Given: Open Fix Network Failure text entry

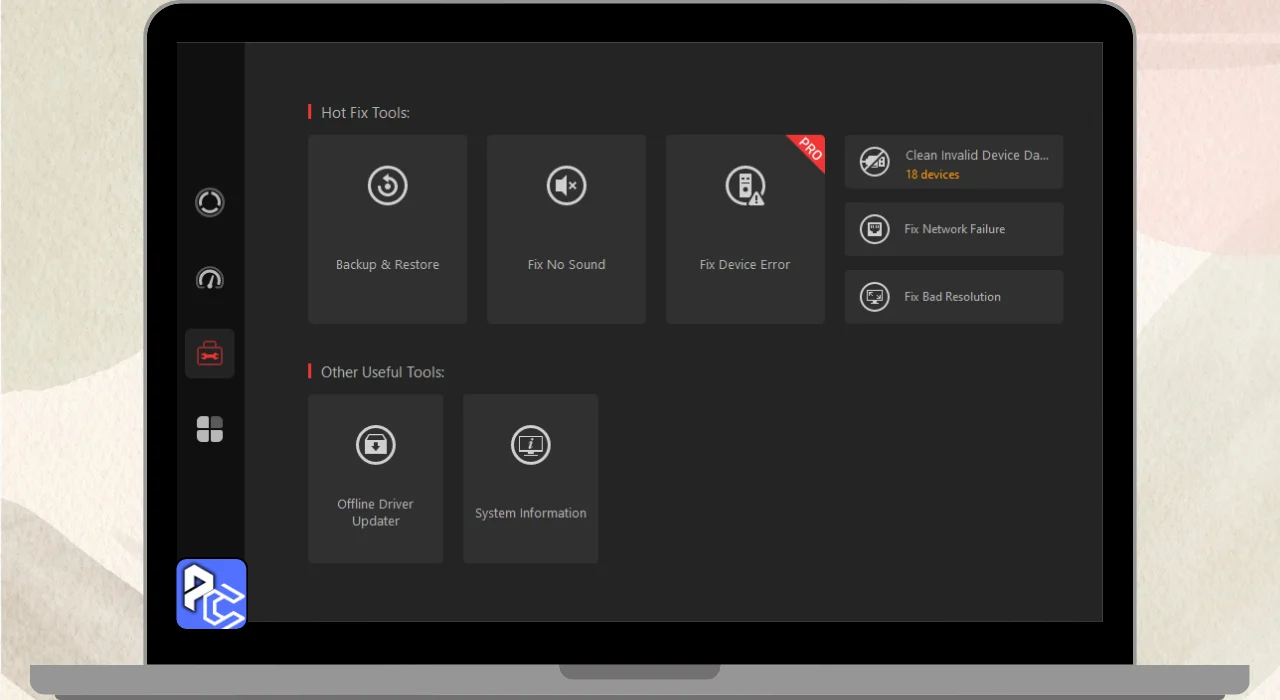Looking at the screenshot, I should point(954,229).
